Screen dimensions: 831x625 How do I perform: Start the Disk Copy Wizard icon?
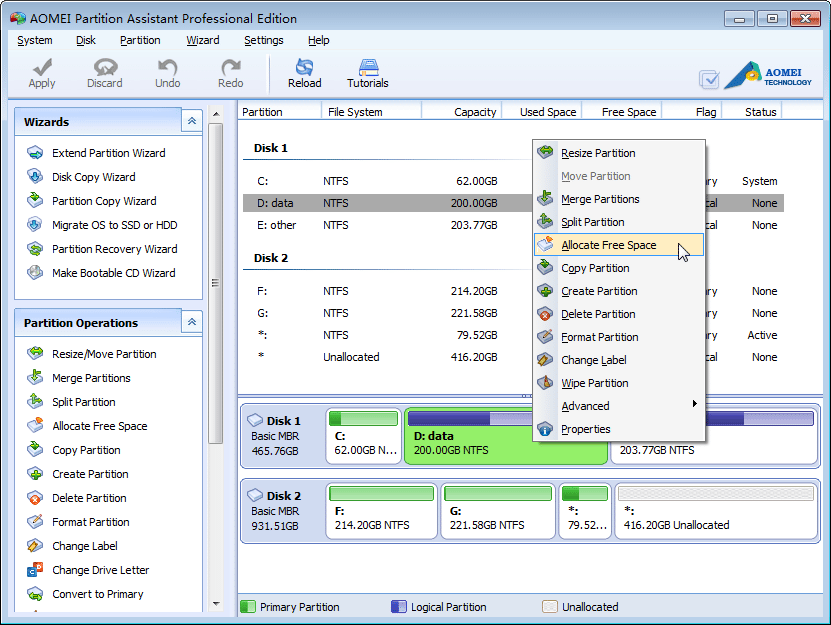click(x=35, y=177)
